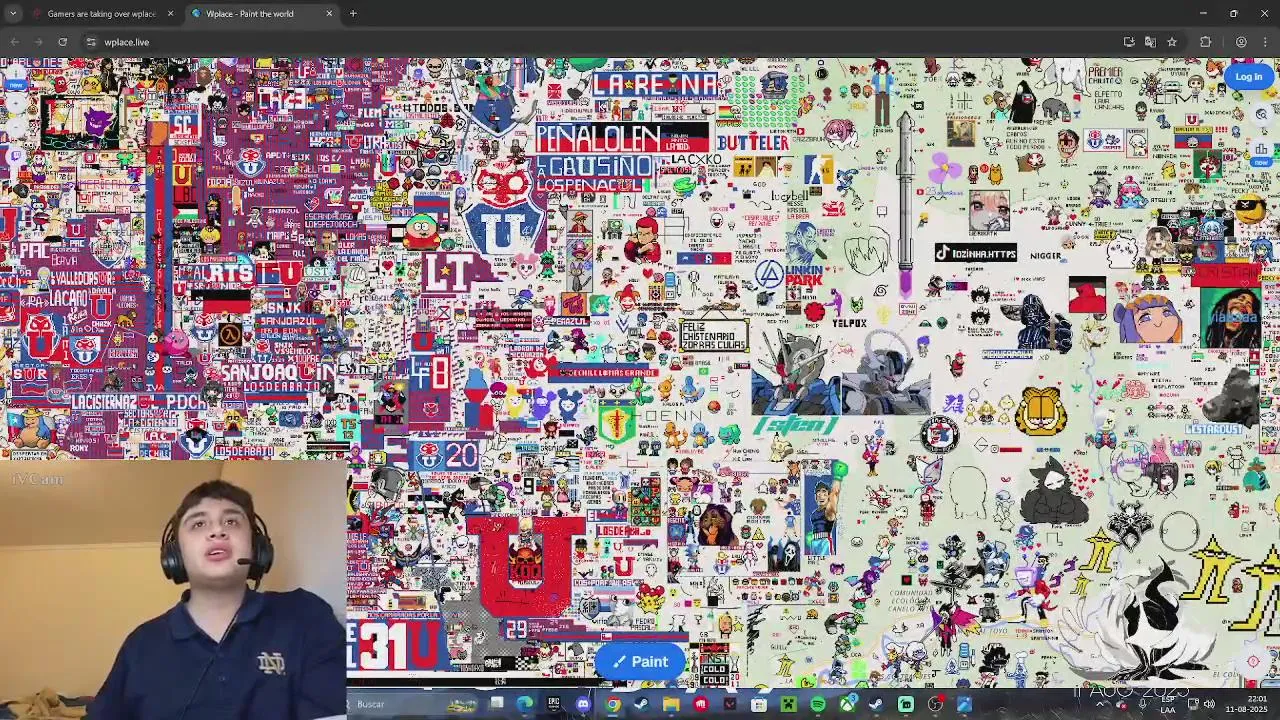Click the Garfield pixel art on map
The image size is (1280, 720).
tap(1040, 411)
